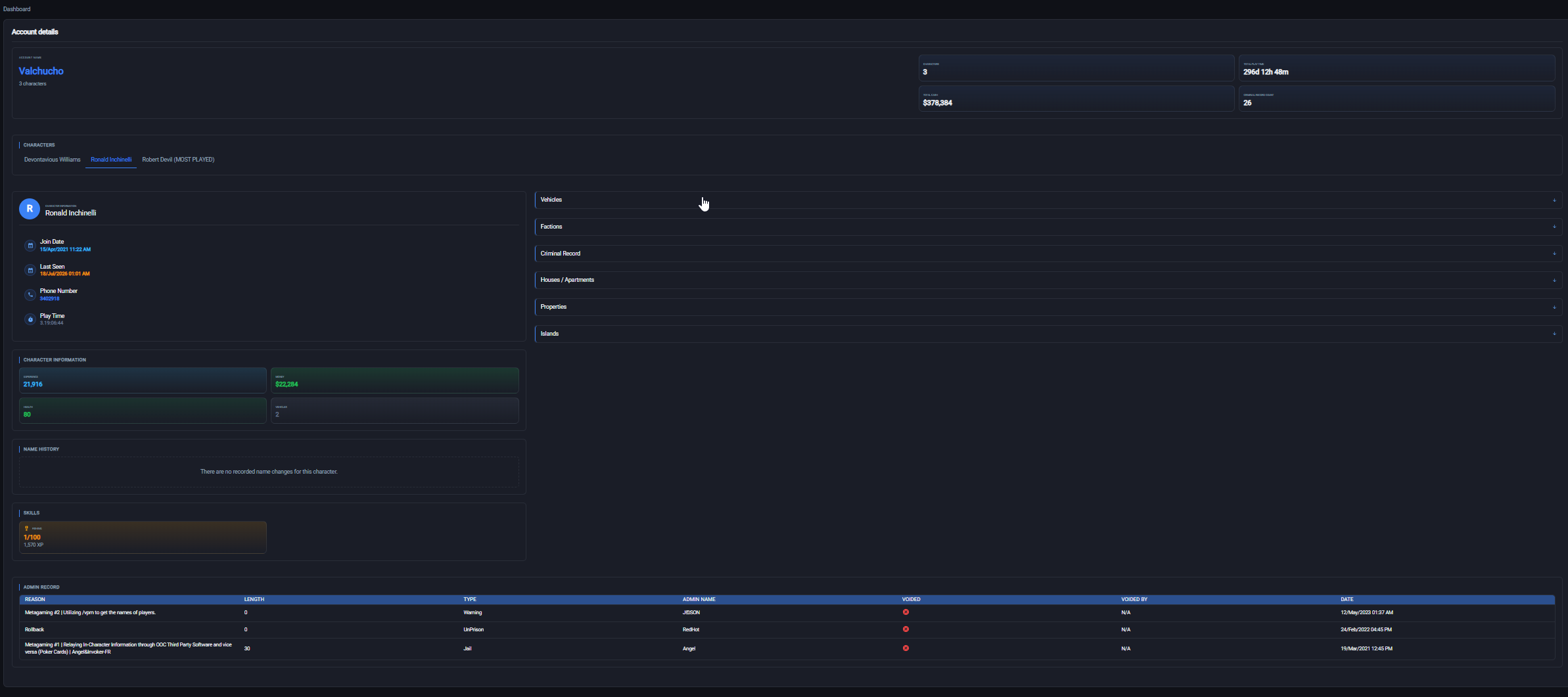Expand the Houses / Apartments section
This screenshot has height=697, width=1568.
coord(1048,280)
